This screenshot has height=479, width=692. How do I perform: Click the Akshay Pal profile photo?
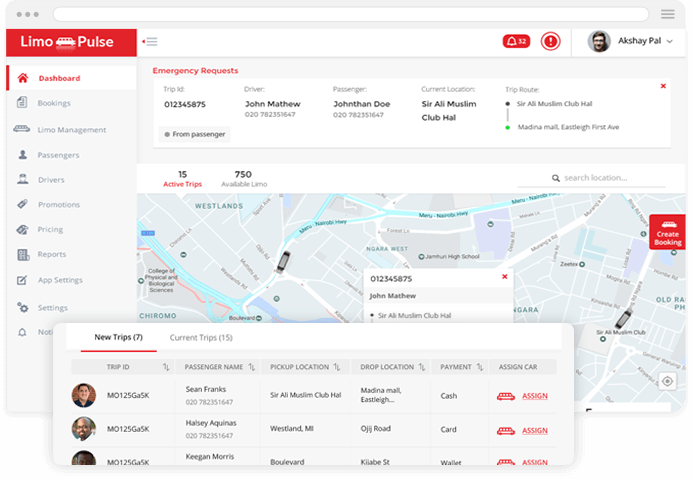click(599, 41)
